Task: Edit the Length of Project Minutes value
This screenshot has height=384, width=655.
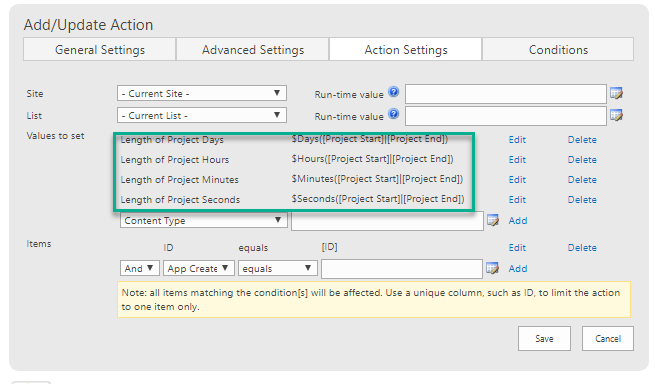Action: pos(517,180)
